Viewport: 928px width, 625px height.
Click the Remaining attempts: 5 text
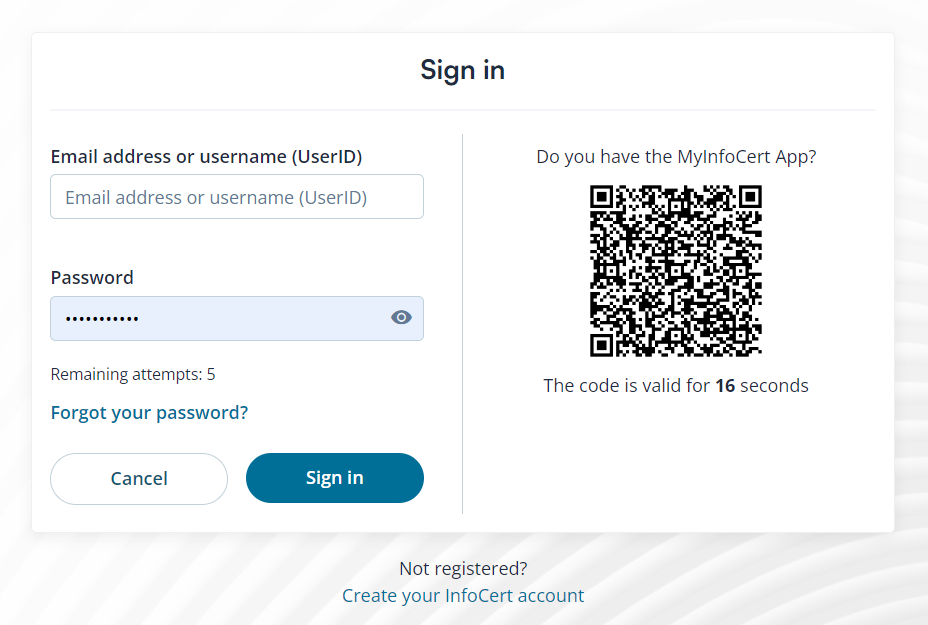click(x=133, y=375)
